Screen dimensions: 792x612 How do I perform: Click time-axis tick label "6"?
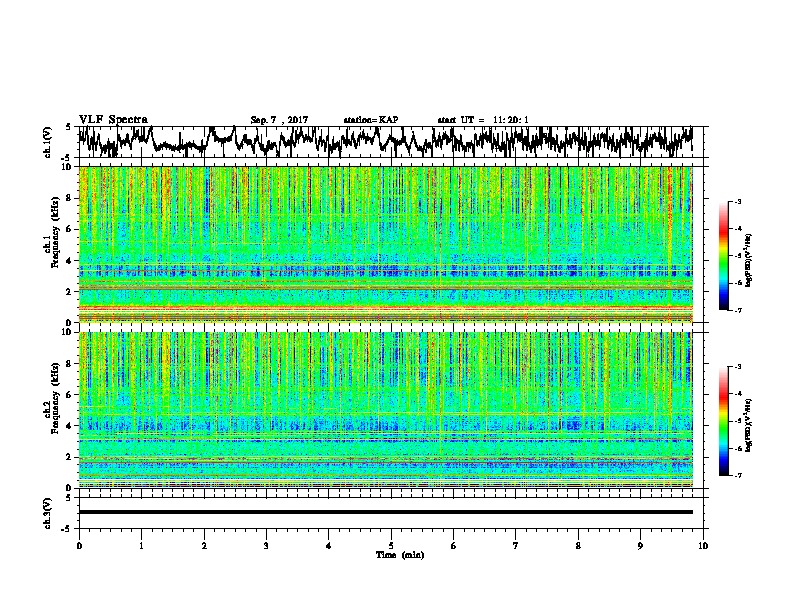click(x=454, y=545)
